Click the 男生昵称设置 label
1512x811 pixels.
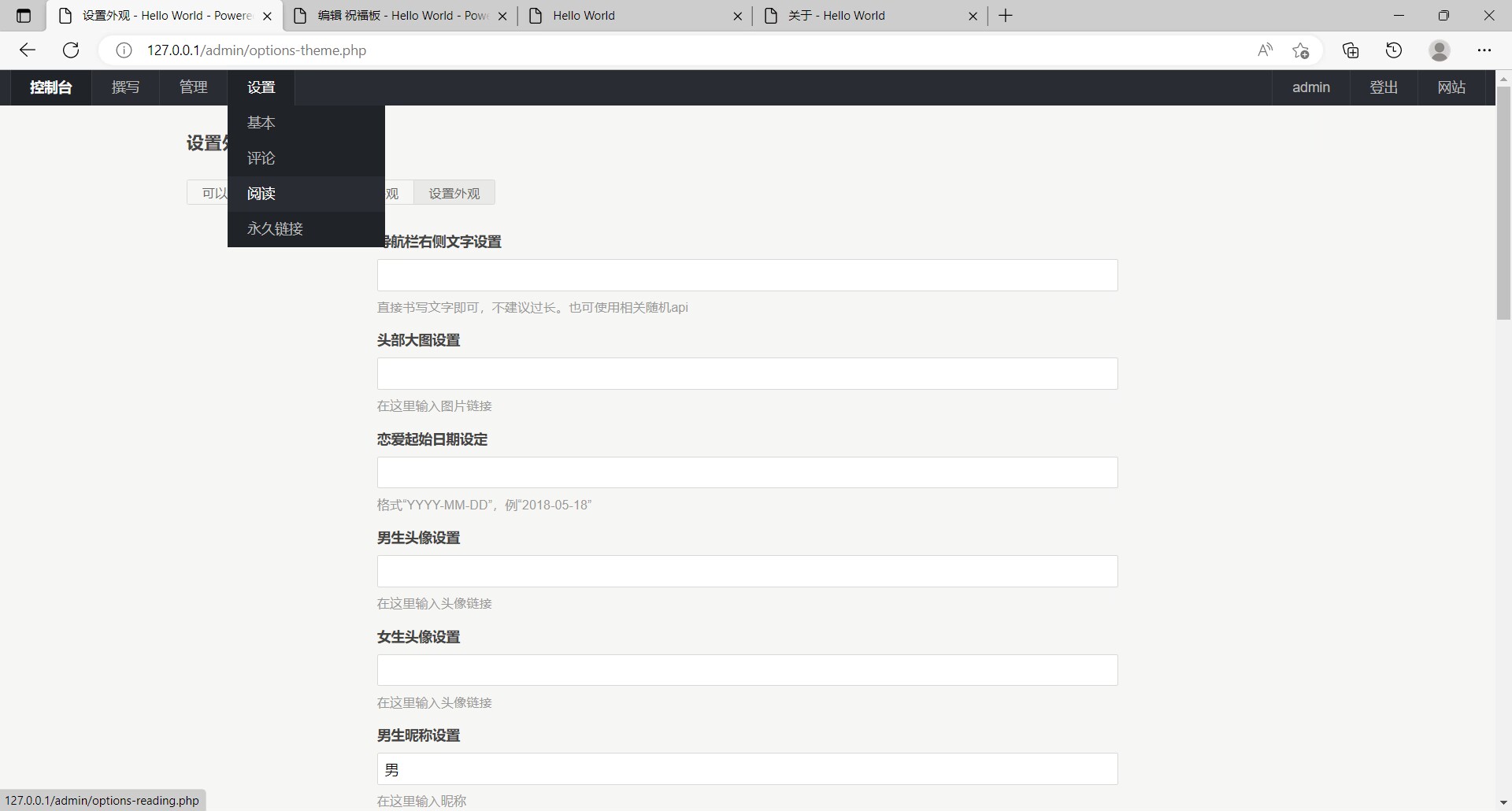pos(418,735)
